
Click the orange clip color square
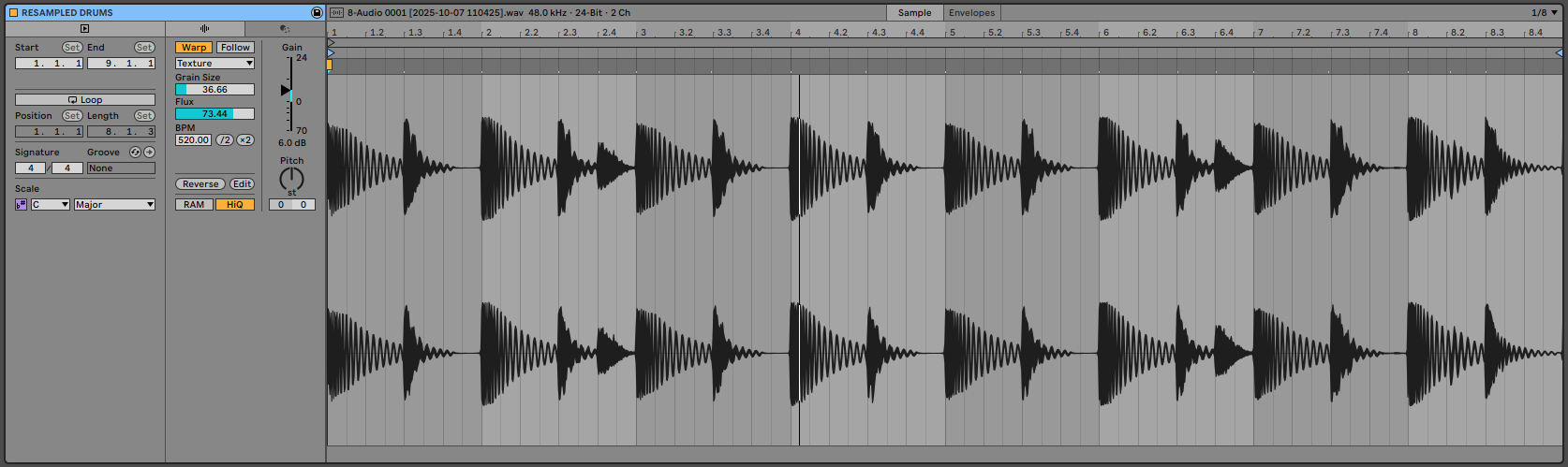click(13, 13)
